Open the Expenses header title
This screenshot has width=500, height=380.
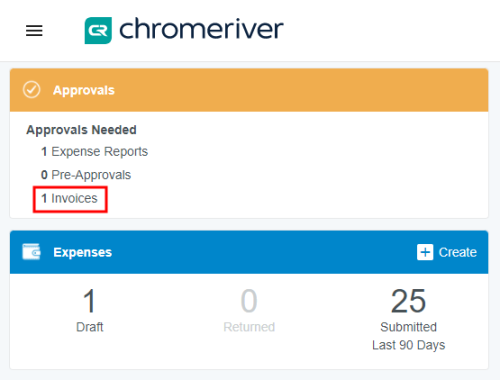click(x=83, y=252)
